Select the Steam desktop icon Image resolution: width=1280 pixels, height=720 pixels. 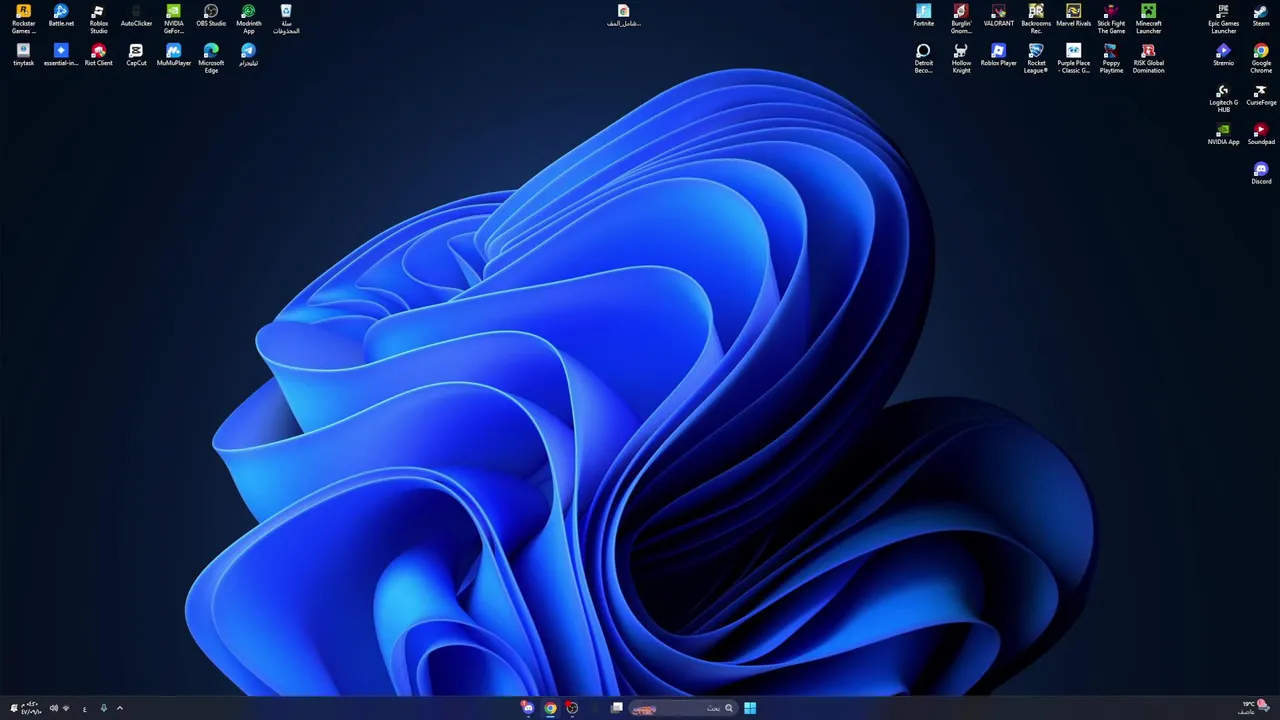tap(1261, 16)
